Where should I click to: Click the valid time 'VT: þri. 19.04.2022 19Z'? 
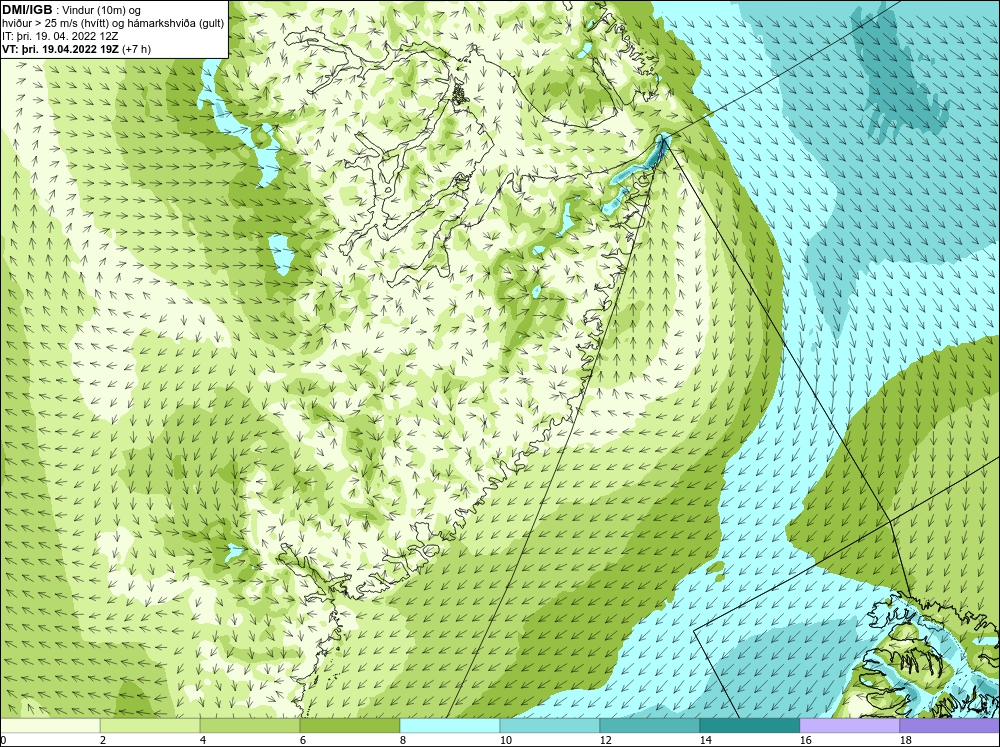point(60,49)
